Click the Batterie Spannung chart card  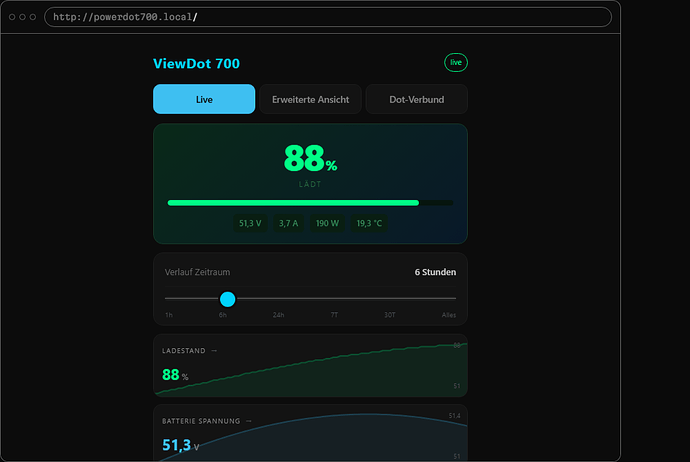pos(310,433)
